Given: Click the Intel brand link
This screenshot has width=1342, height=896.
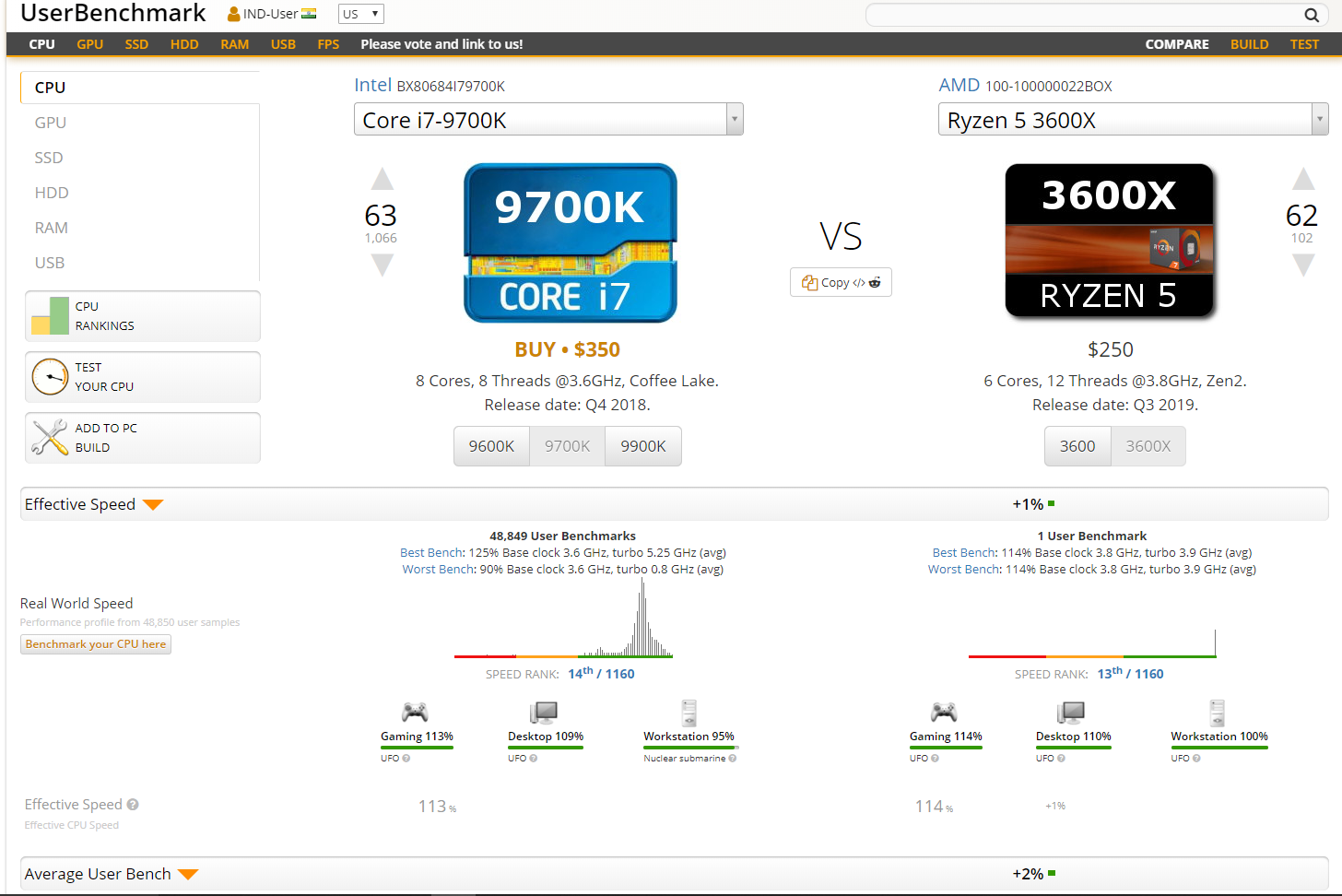Looking at the screenshot, I should point(372,85).
